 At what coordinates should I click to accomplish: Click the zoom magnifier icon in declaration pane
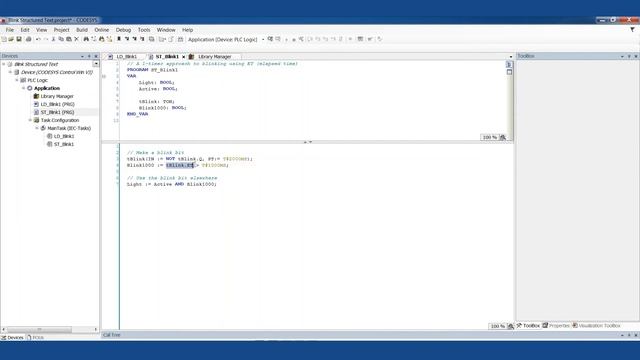503,137
